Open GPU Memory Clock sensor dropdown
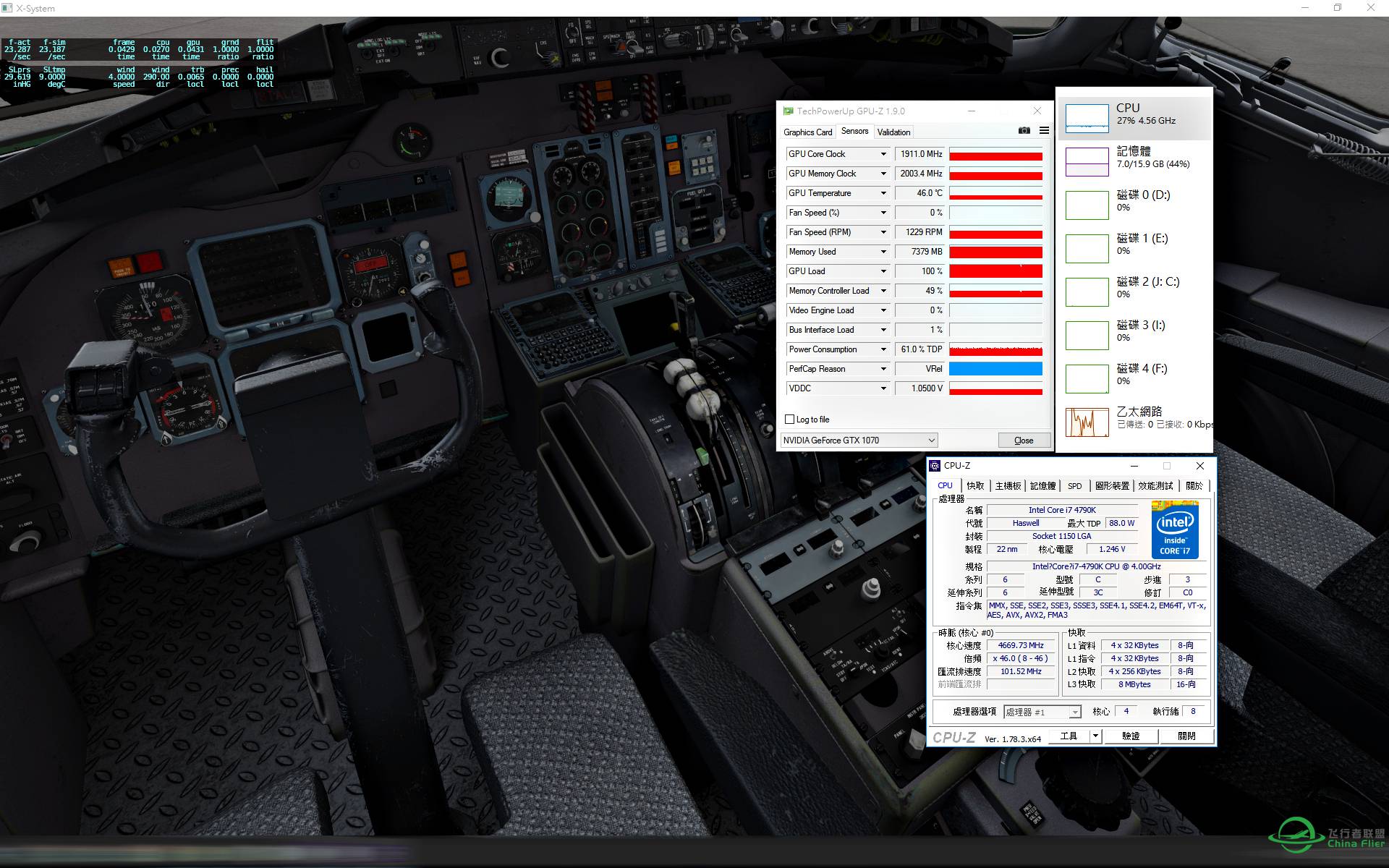 click(x=883, y=174)
